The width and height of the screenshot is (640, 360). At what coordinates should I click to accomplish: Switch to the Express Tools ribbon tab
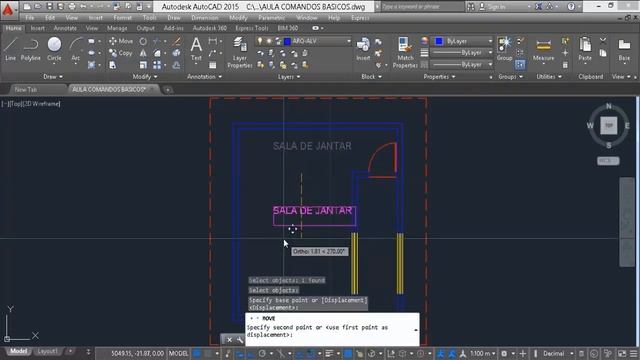[252, 28]
